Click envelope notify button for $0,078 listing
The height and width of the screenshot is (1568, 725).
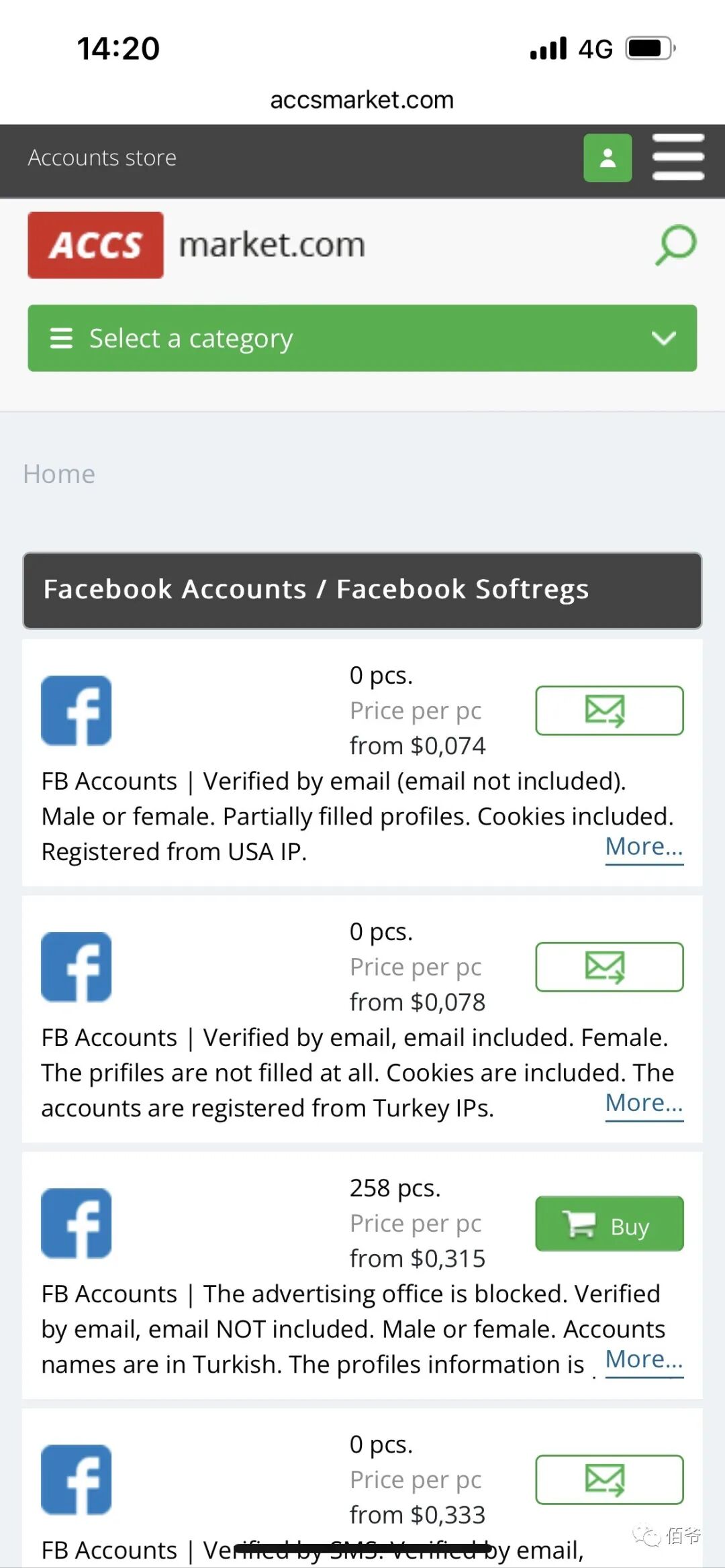[x=610, y=967]
